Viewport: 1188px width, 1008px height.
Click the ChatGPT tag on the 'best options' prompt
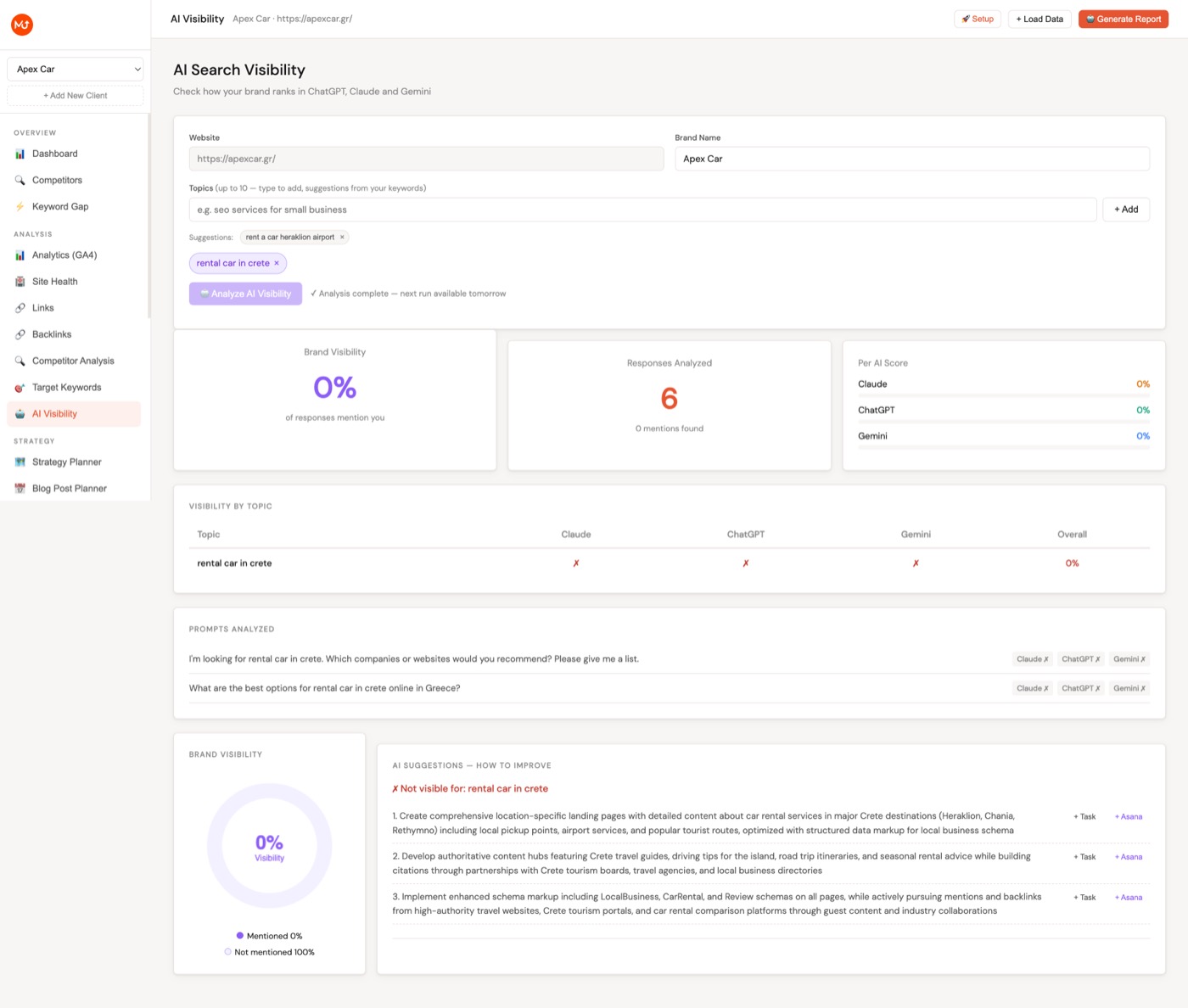(1080, 688)
